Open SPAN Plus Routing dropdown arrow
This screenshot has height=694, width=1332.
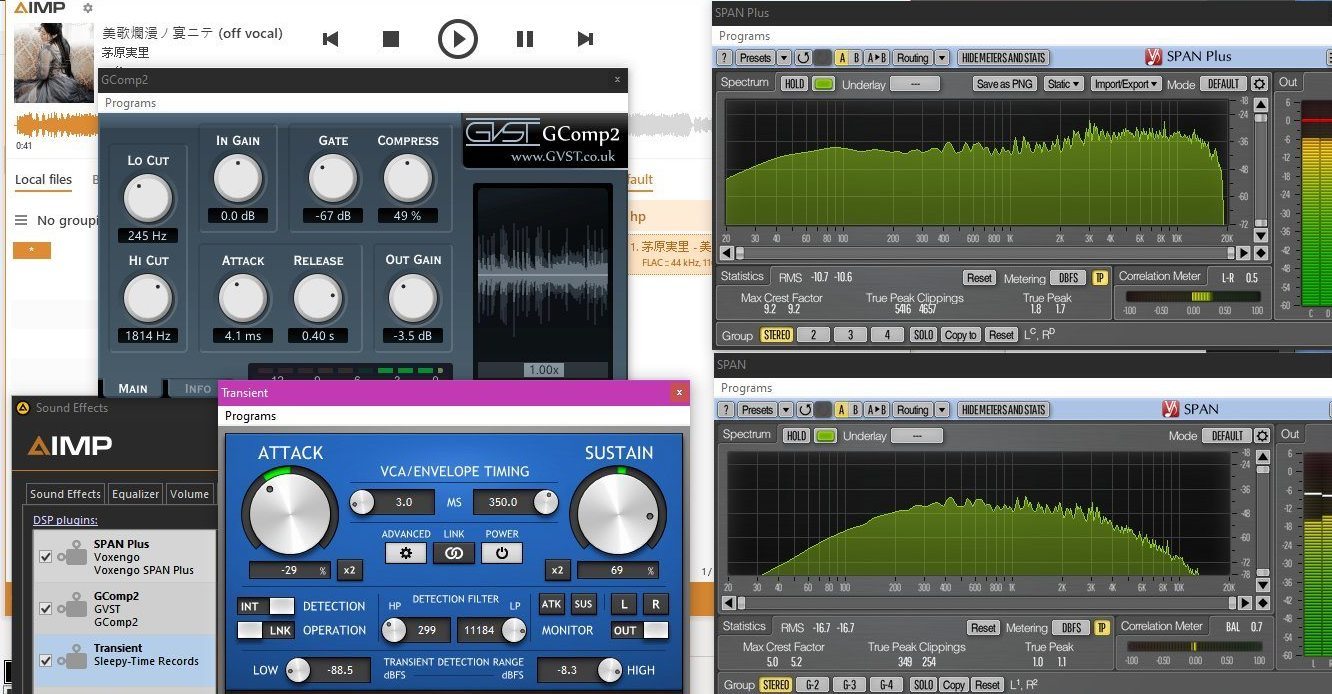pyautogui.click(x=942, y=58)
